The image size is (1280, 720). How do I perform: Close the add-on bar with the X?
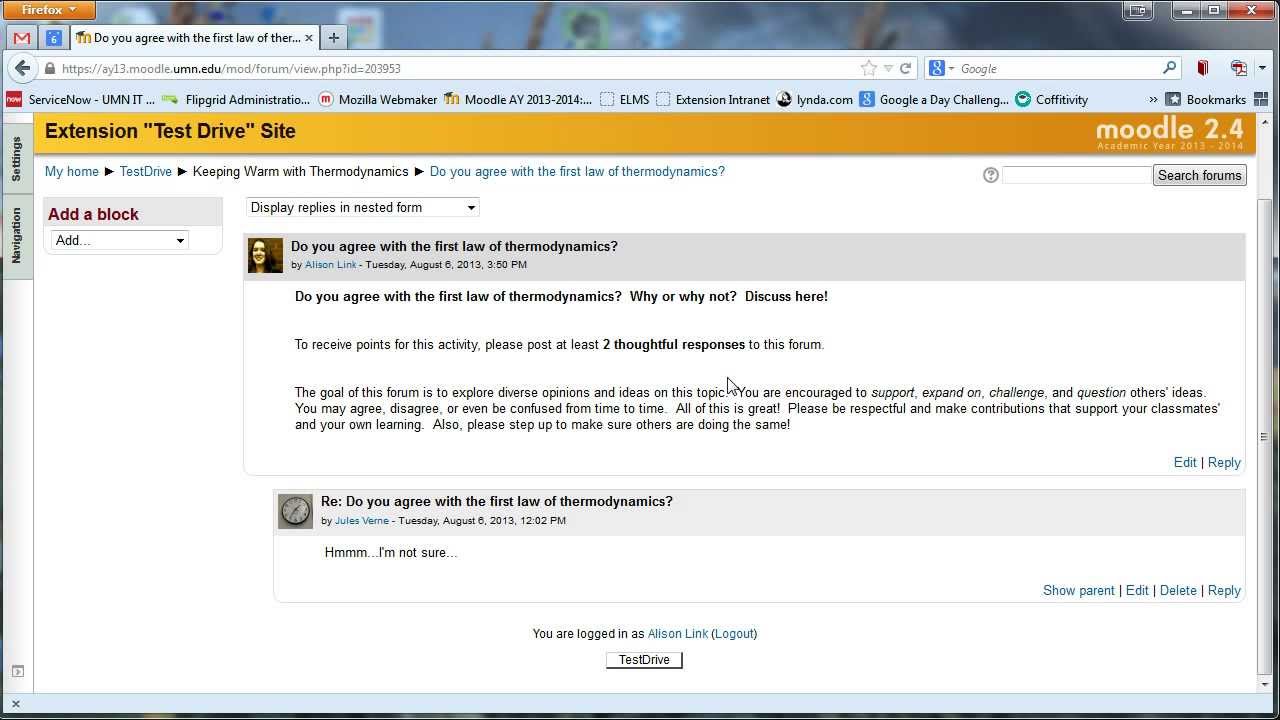coord(15,704)
